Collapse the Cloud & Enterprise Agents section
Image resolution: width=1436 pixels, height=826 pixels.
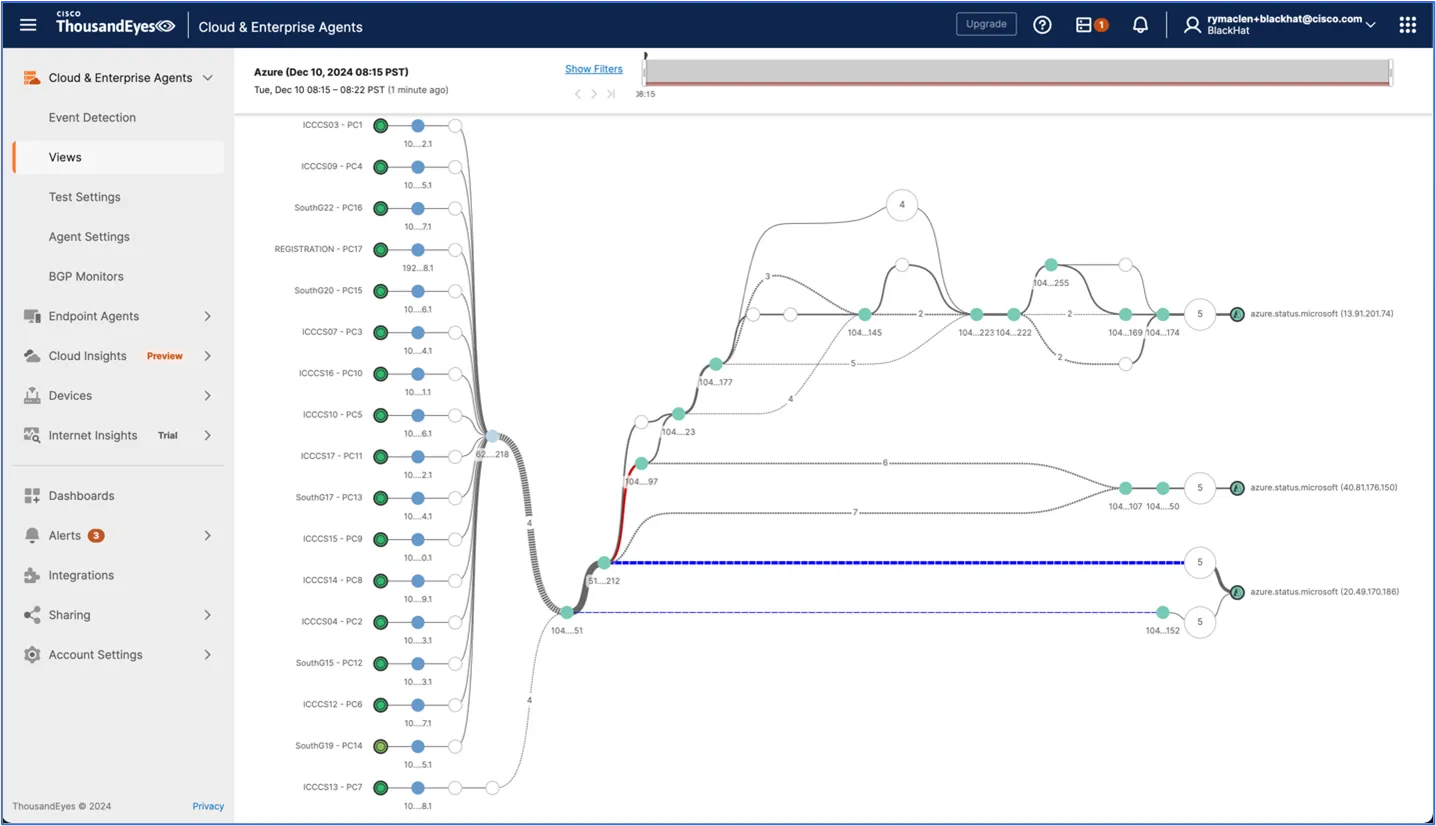(x=207, y=78)
